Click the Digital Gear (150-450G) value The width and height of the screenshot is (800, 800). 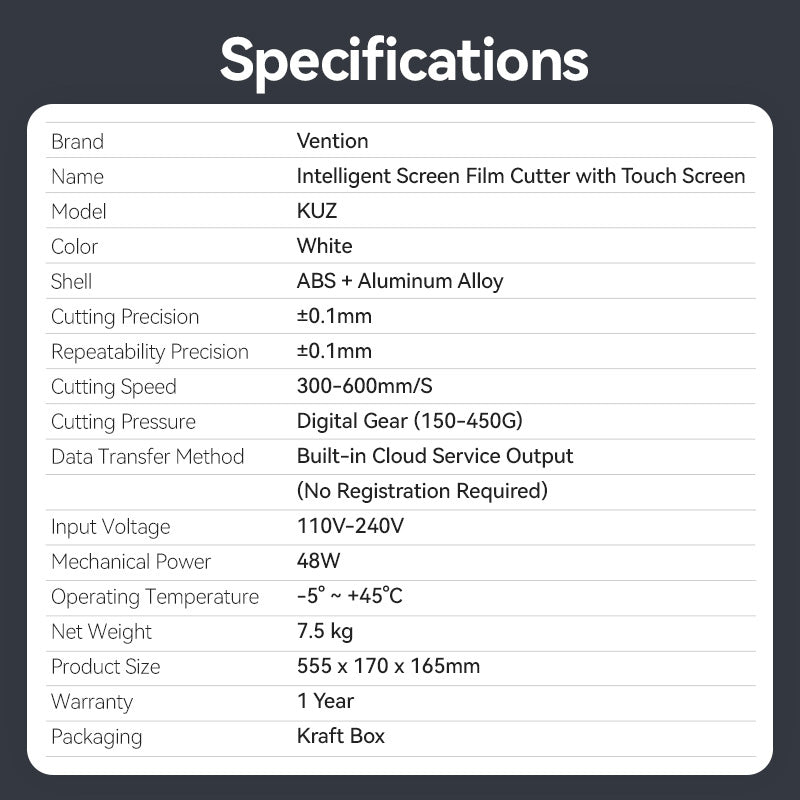pyautogui.click(x=409, y=421)
